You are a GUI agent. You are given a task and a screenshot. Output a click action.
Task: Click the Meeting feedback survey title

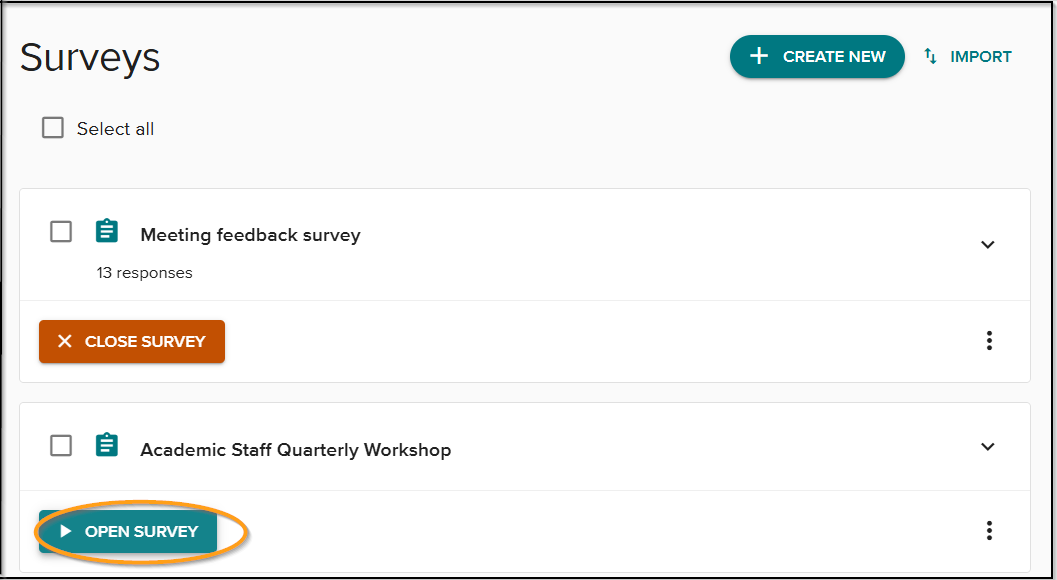(x=249, y=234)
